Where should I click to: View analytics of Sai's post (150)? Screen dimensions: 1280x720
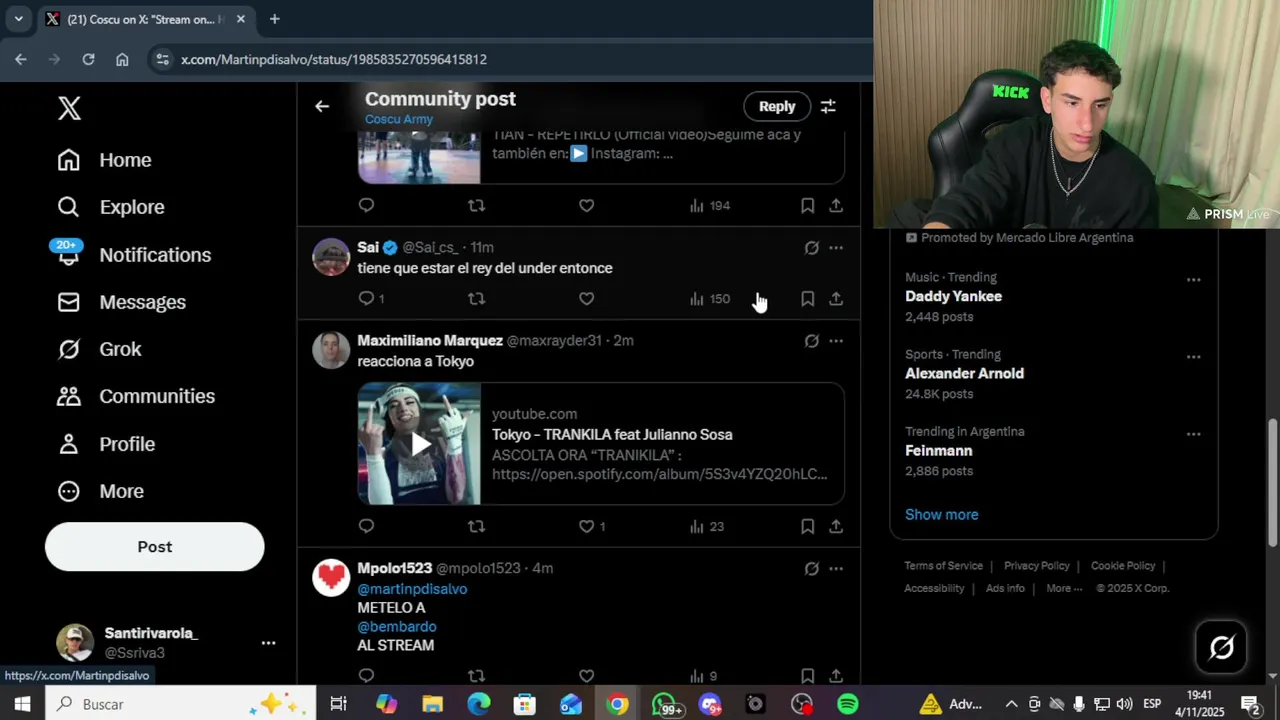pyautogui.click(x=710, y=298)
